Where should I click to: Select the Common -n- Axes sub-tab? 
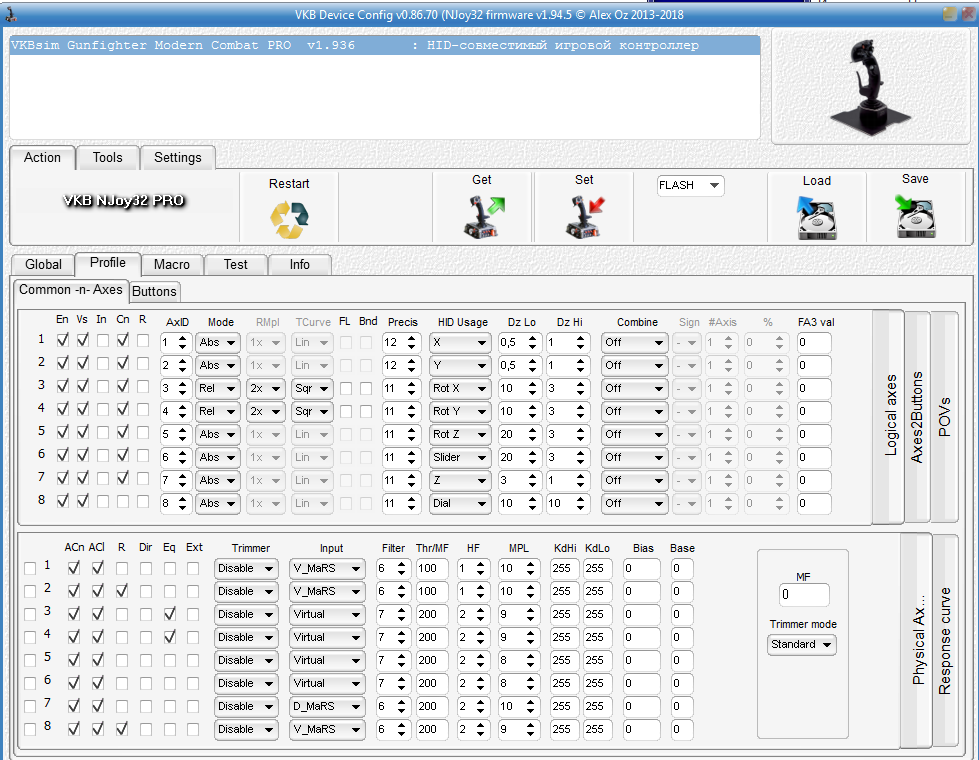click(x=71, y=290)
